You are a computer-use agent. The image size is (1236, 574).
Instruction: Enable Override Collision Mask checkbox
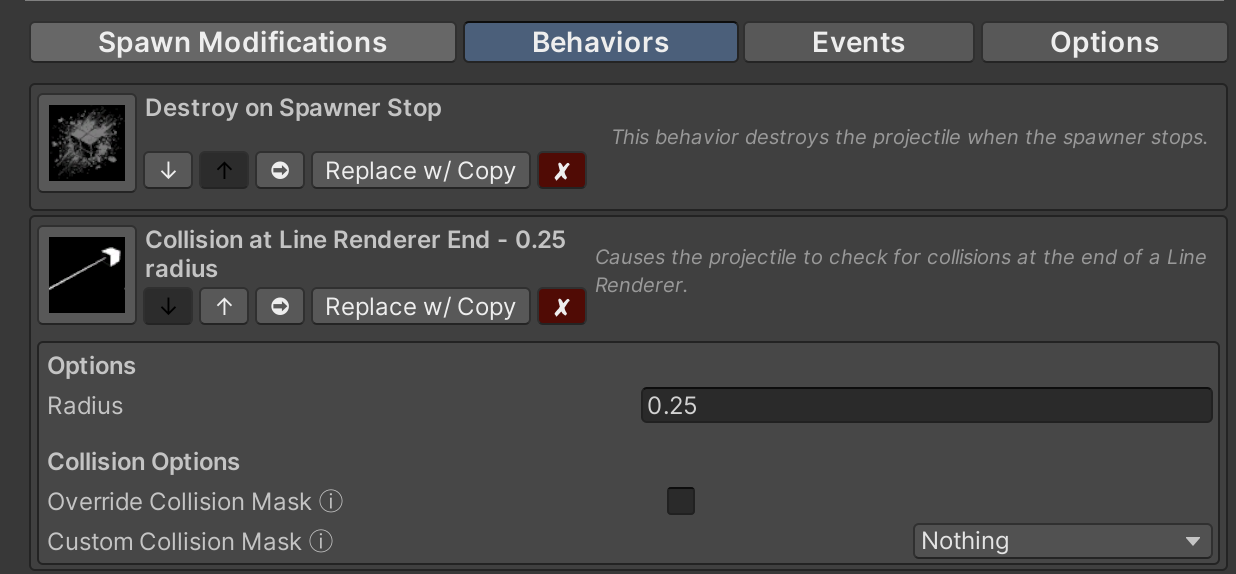[681, 501]
